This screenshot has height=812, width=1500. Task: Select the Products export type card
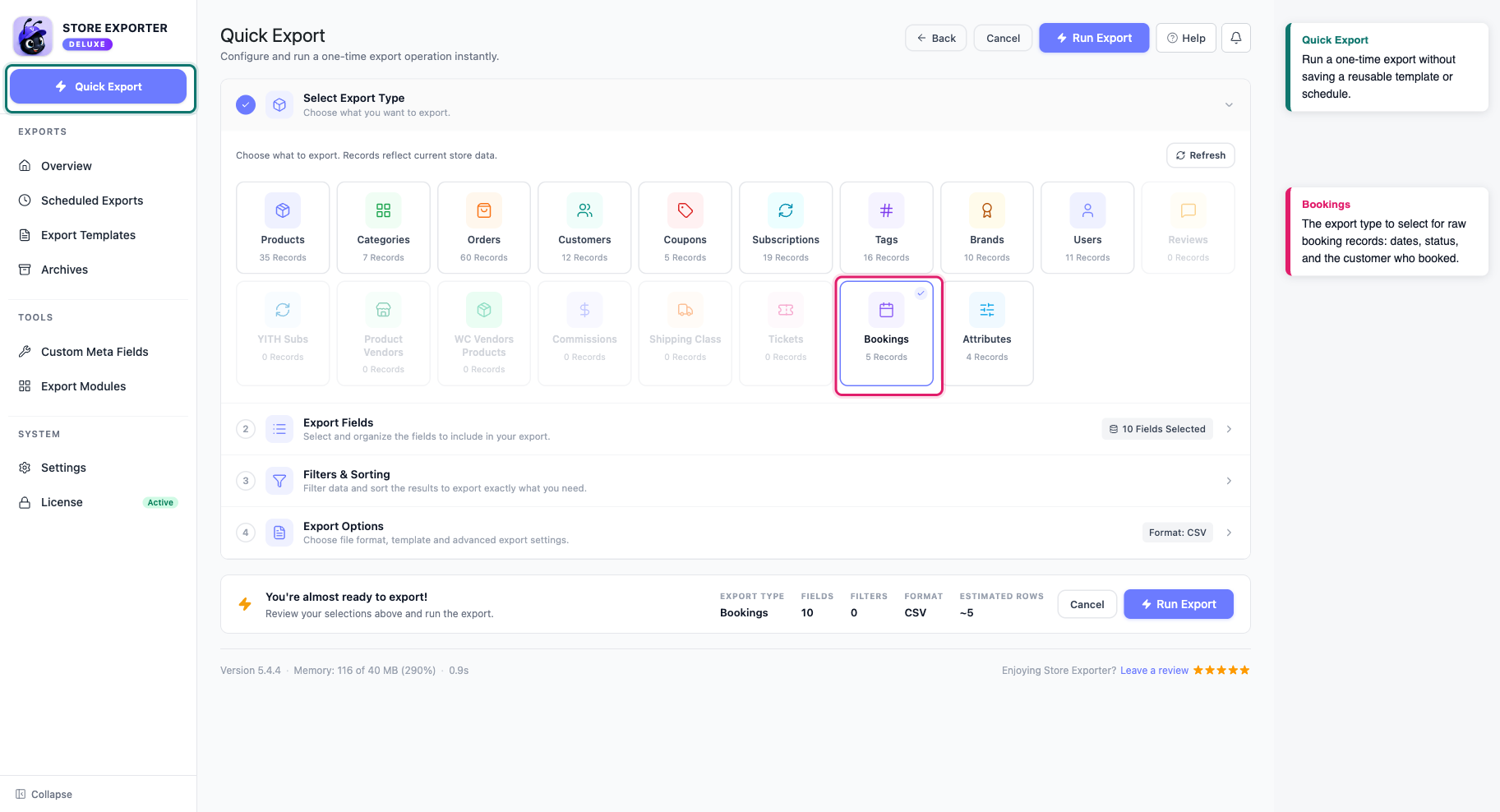point(283,228)
